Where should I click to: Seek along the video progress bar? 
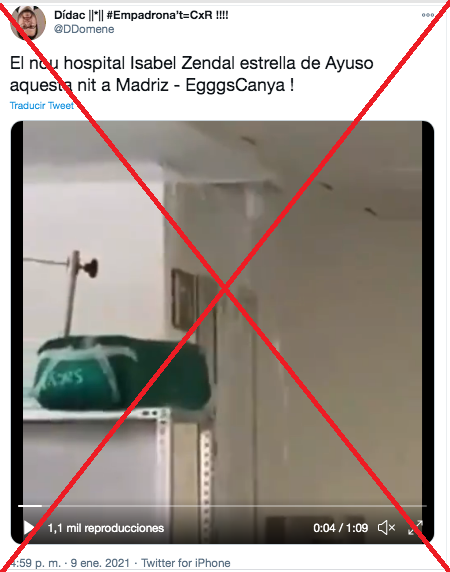pos(222,506)
